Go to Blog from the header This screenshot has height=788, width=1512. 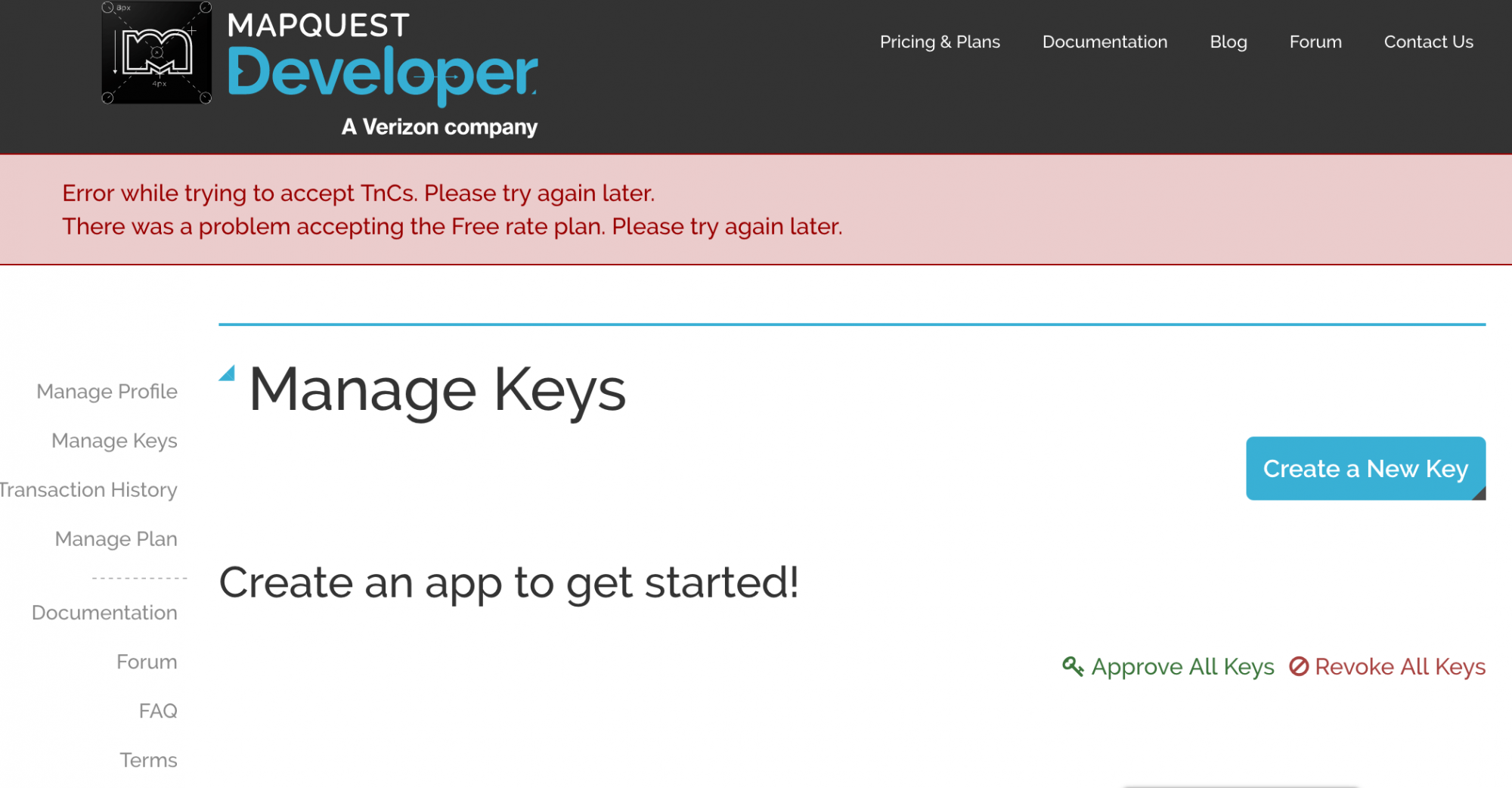[1228, 42]
